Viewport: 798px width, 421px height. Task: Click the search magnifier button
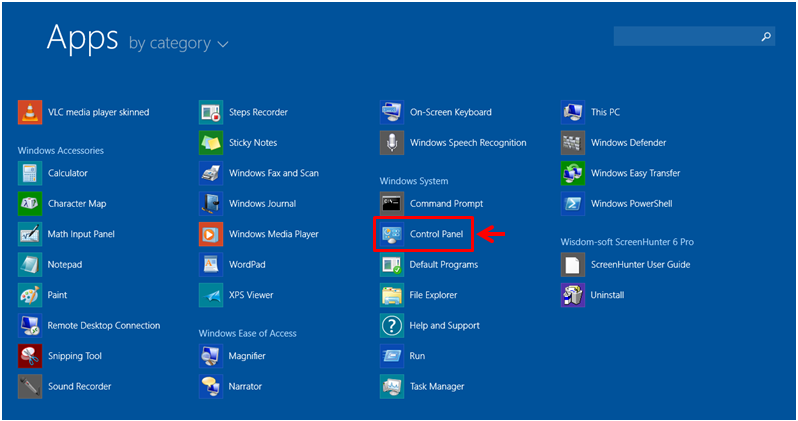tap(766, 36)
